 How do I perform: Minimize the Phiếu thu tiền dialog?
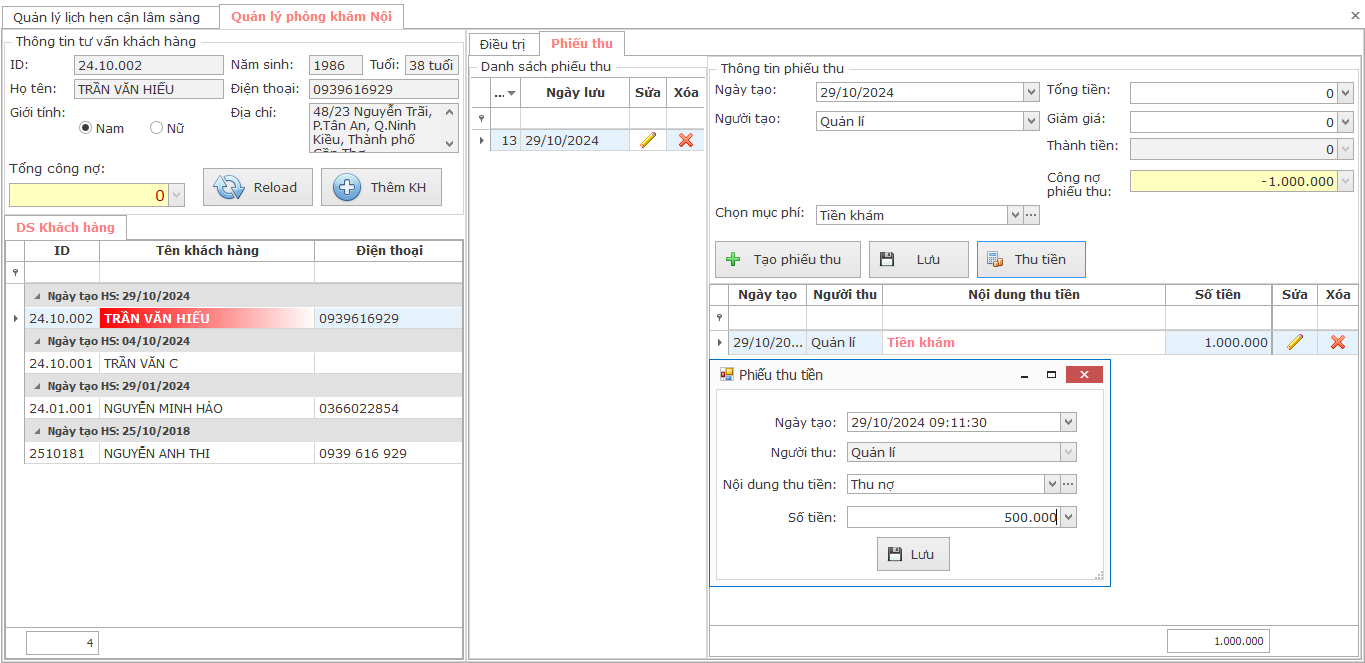[1024, 375]
